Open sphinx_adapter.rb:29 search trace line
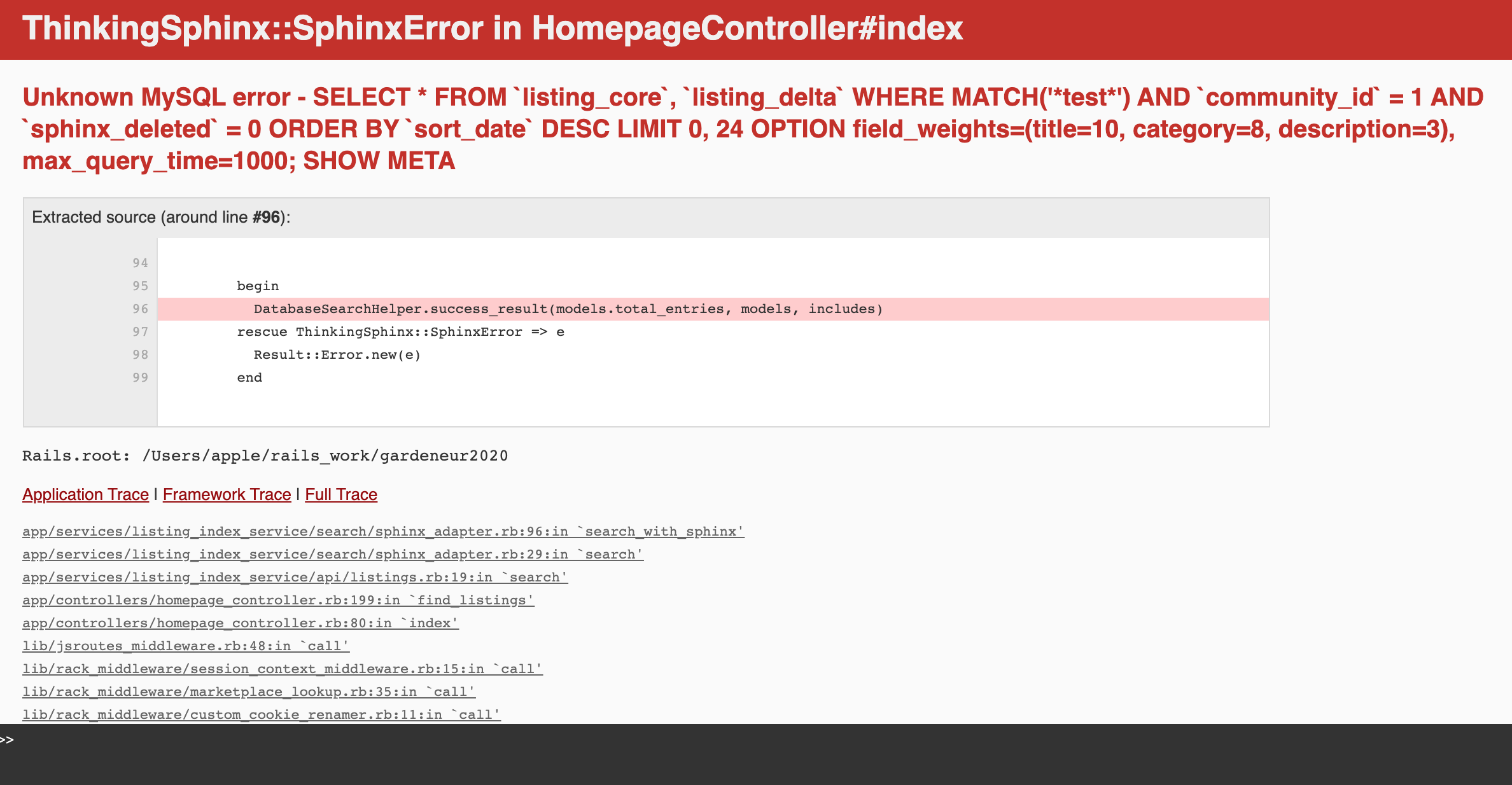Screen dimensions: 1512x785 coord(333,554)
